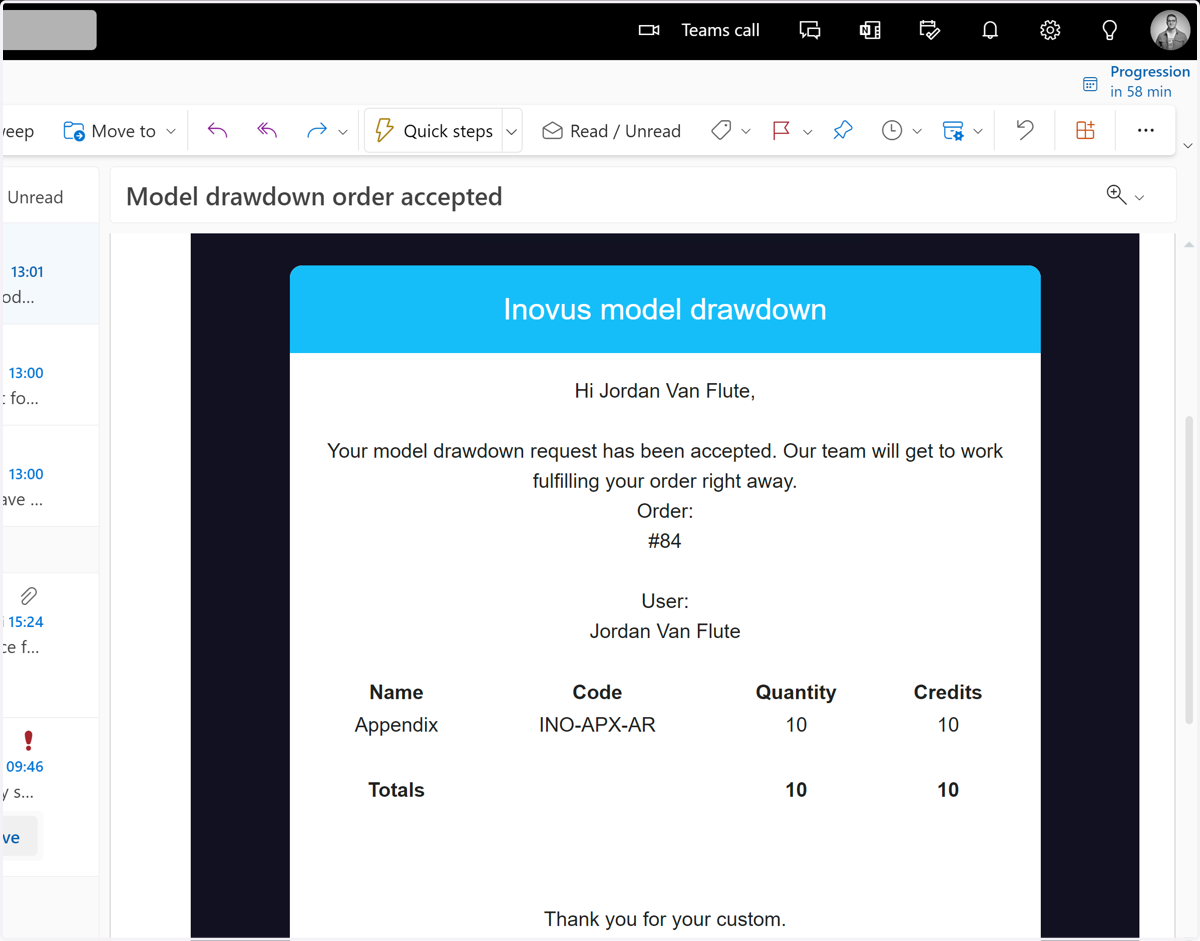Screen dimensions: 1200x941
Task: Open more actions ellipsis menu
Action: [x=1146, y=130]
